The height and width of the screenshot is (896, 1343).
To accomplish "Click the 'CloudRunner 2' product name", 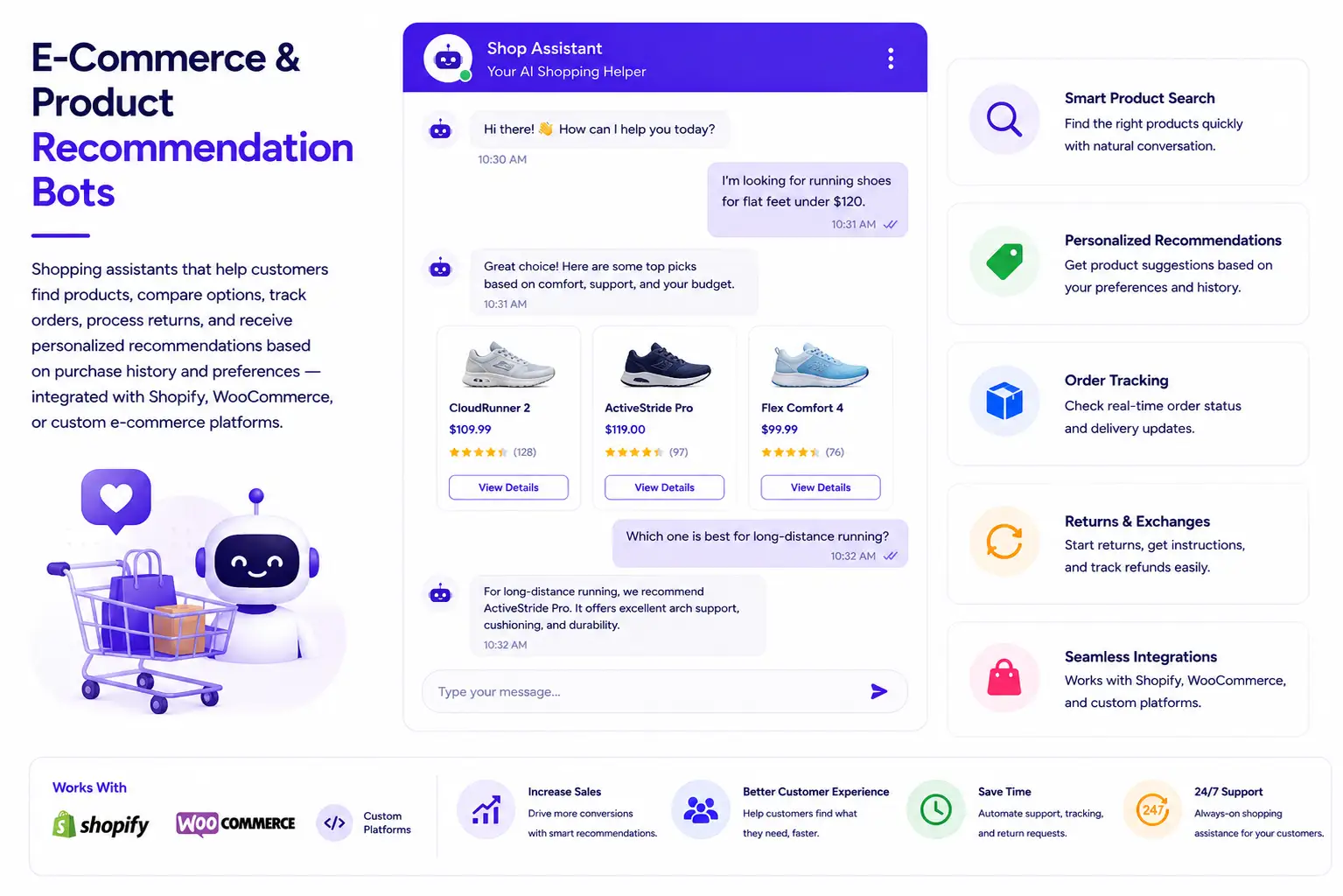I will (489, 408).
